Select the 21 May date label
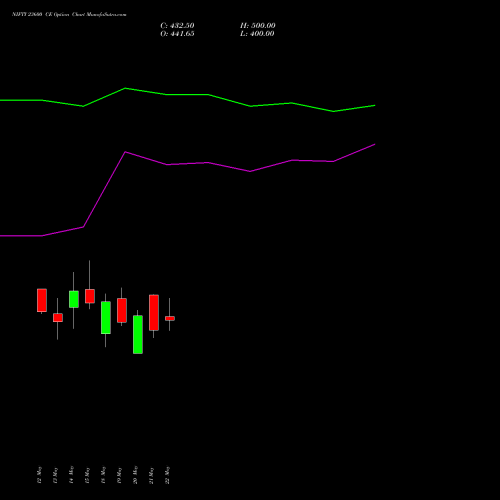The height and width of the screenshot is (500, 500). click(151, 475)
